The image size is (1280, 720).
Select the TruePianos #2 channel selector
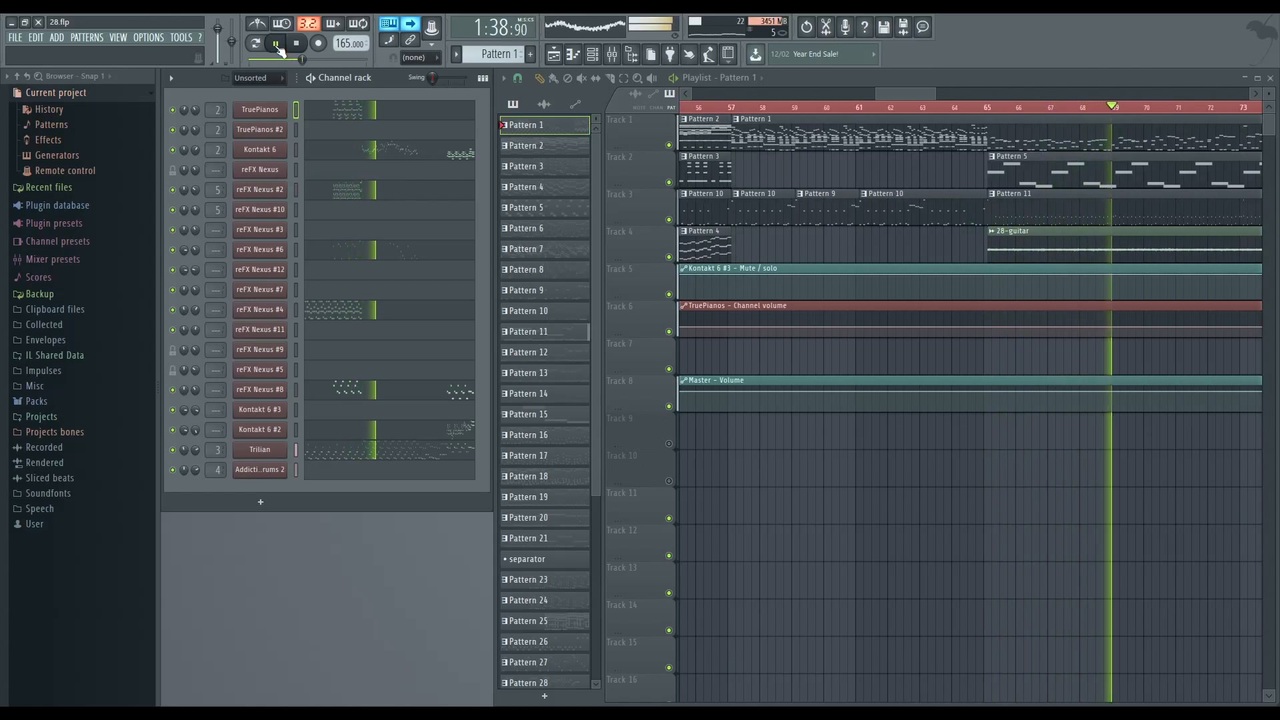[296, 130]
